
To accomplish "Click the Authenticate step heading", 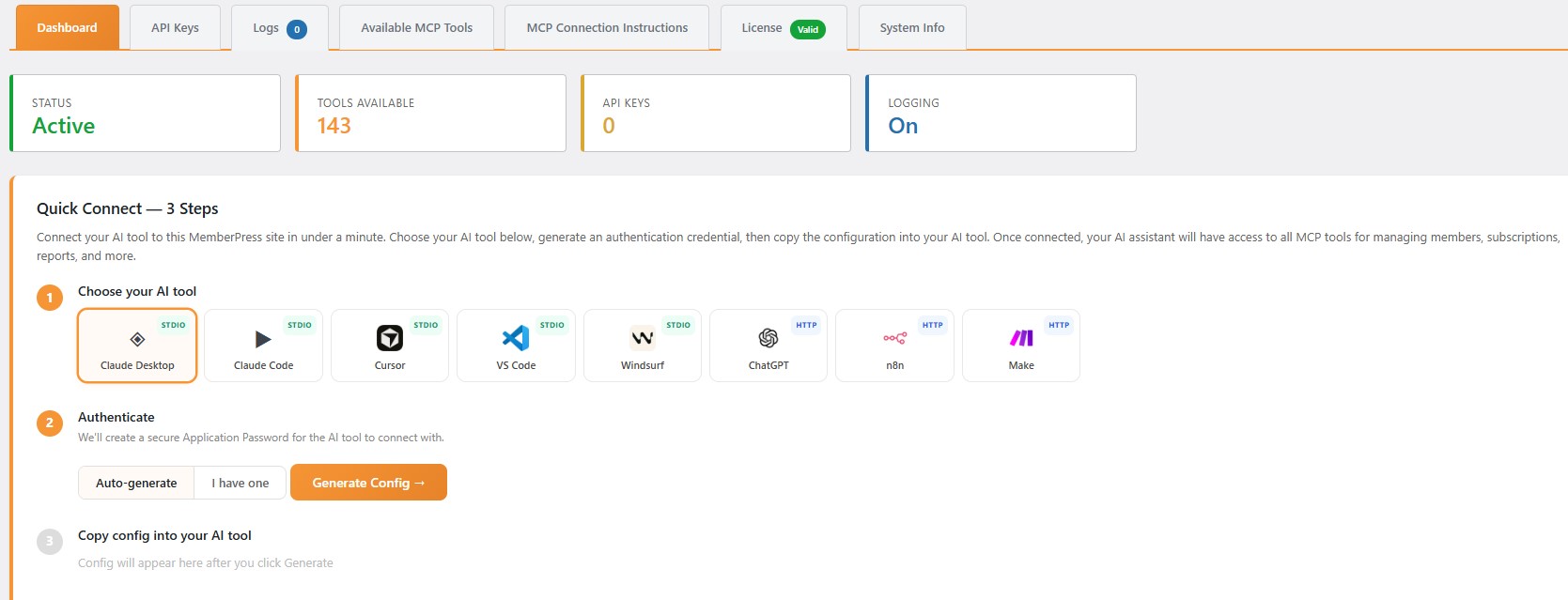I will 116,417.
